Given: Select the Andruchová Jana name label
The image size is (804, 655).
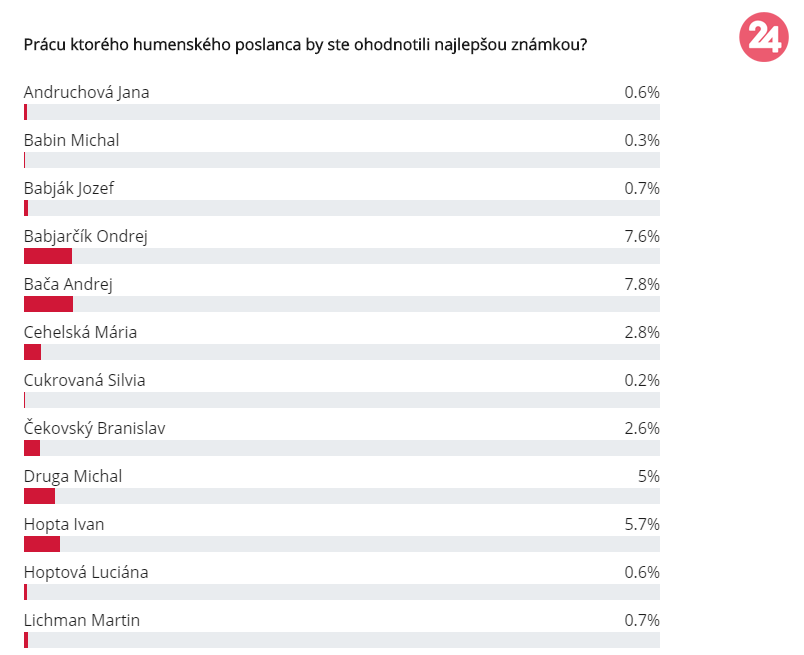Looking at the screenshot, I should 86,92.
